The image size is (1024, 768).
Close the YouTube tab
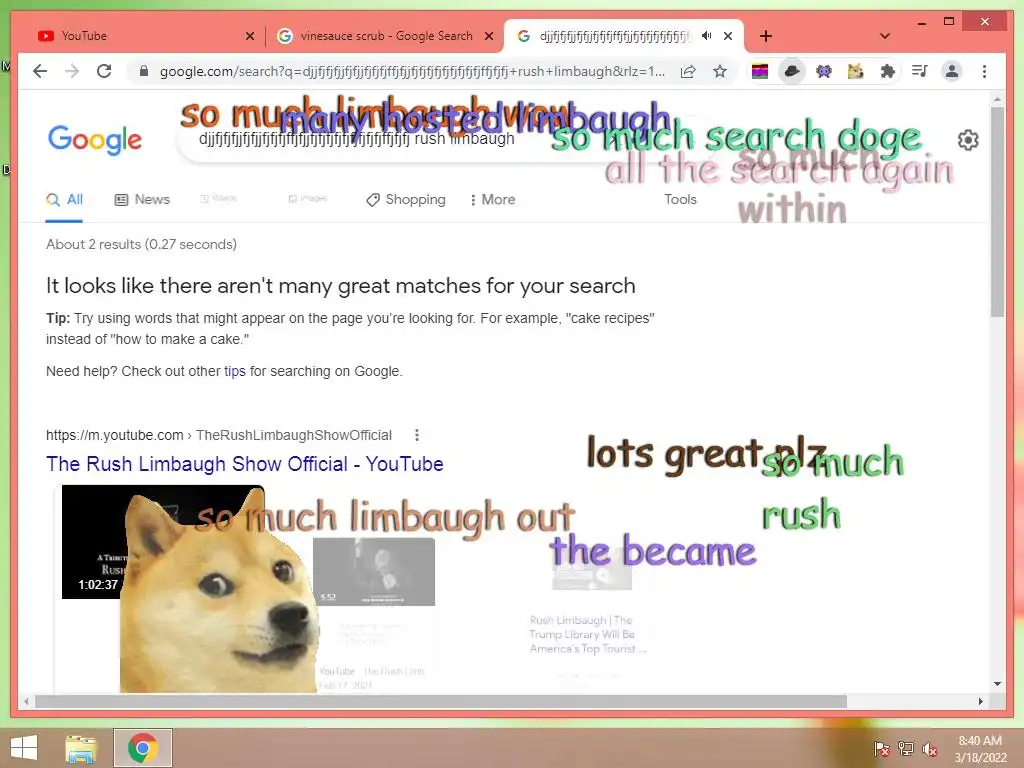(x=249, y=36)
